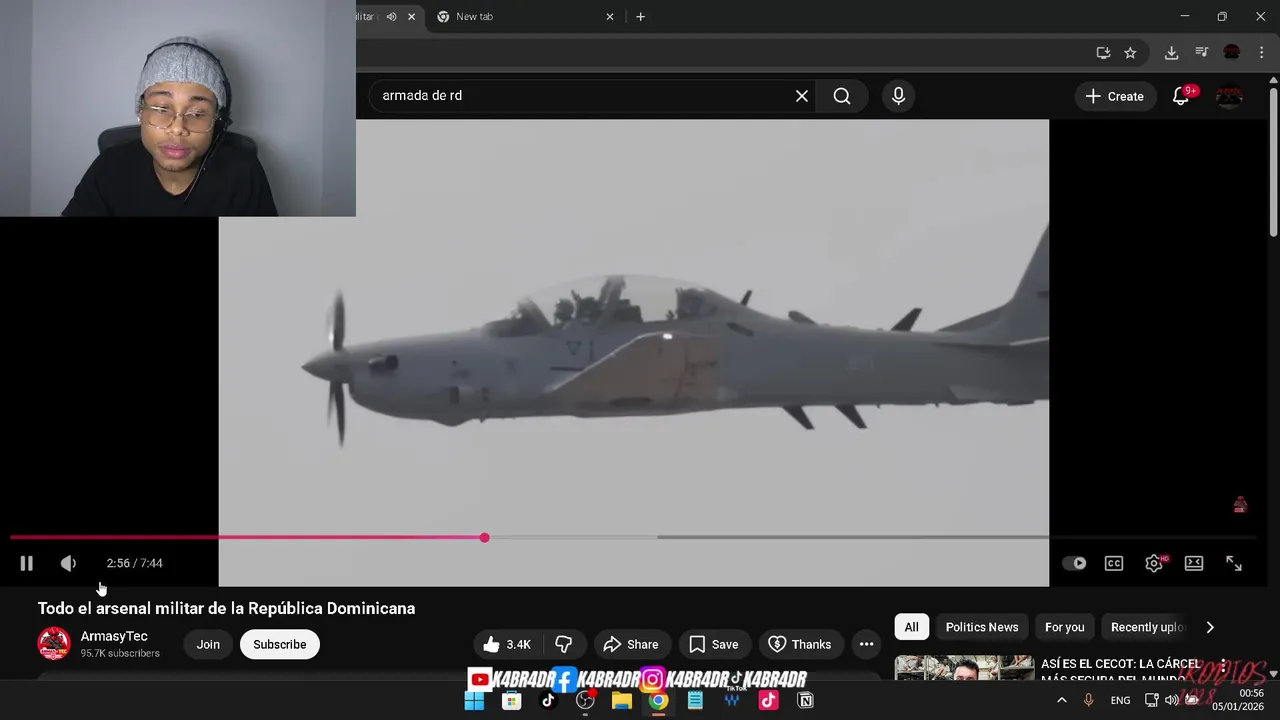Show hidden system tray icons

pos(1062,700)
